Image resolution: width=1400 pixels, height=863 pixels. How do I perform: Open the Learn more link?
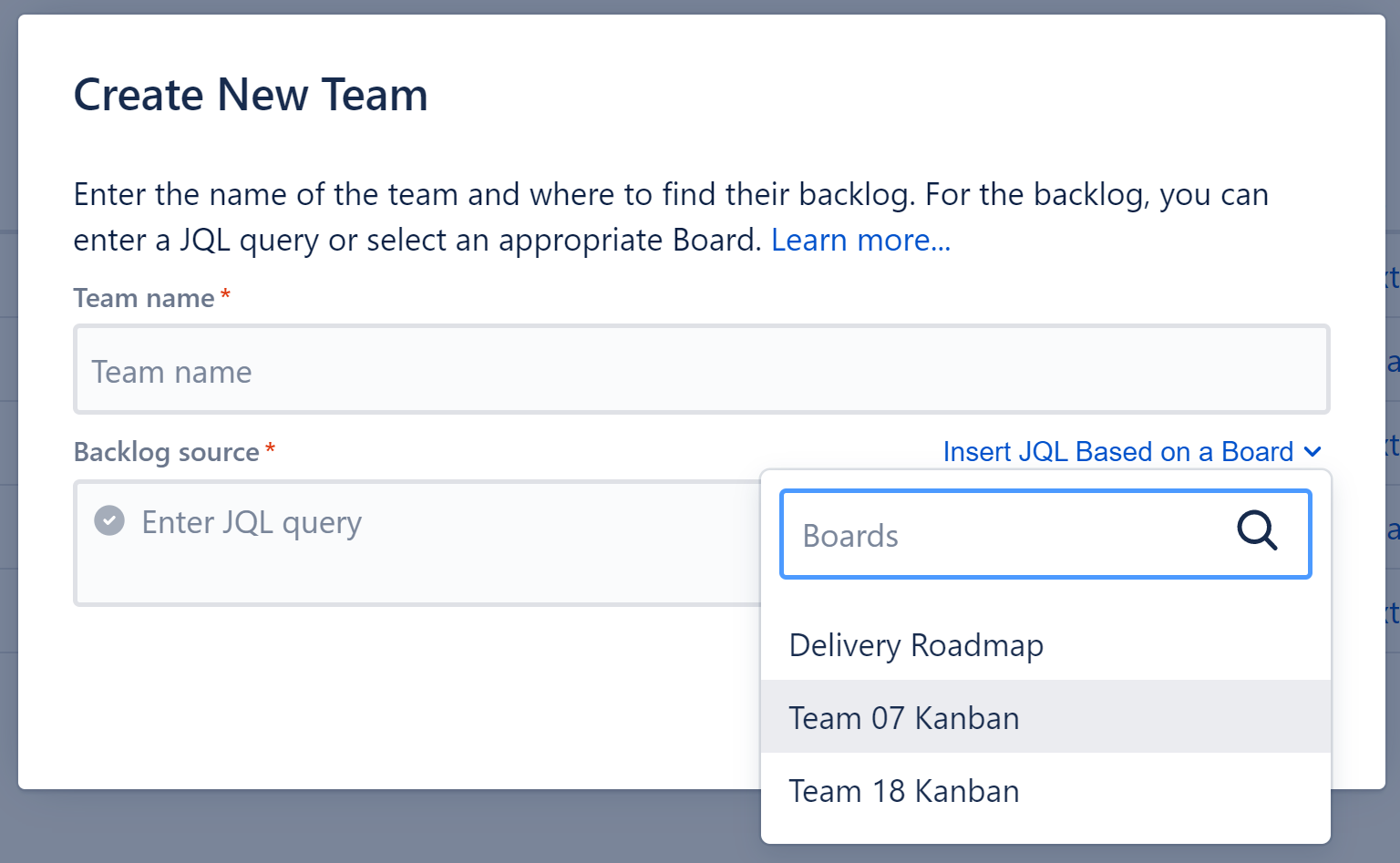[860, 240]
